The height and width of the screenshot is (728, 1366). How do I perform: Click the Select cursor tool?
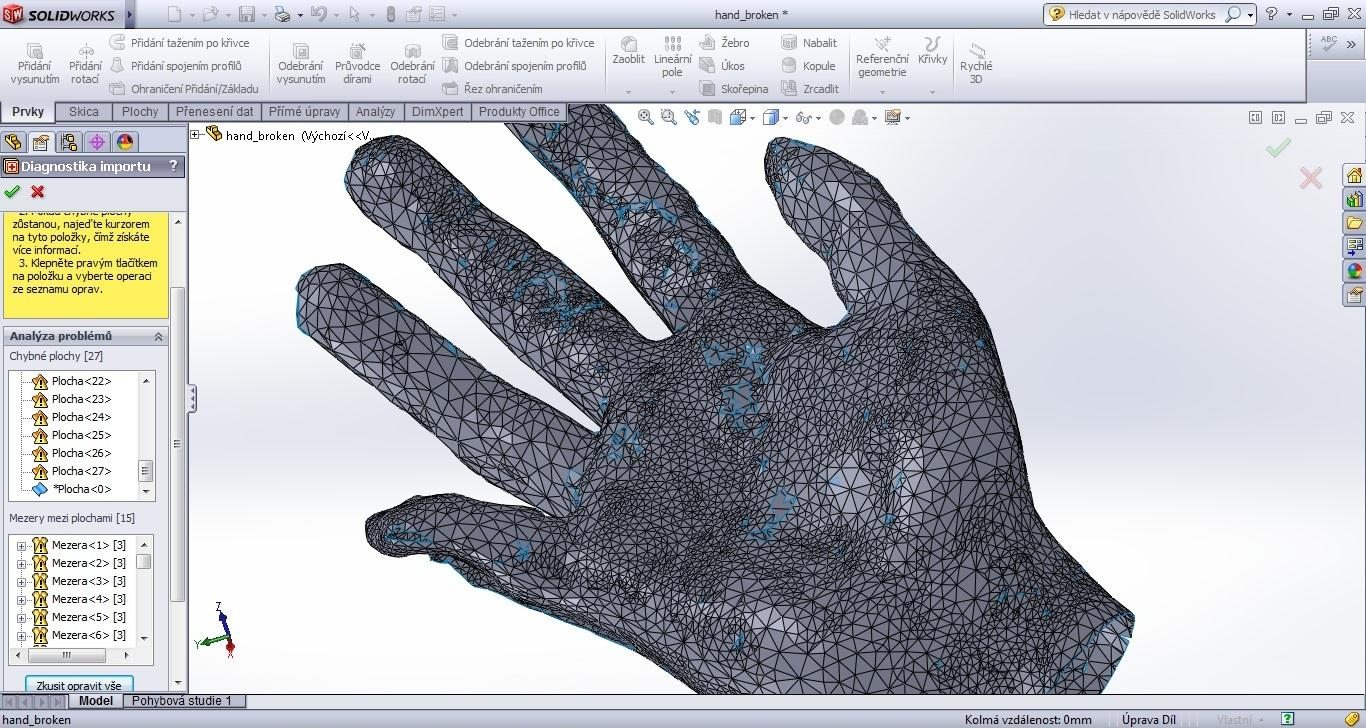tap(355, 14)
